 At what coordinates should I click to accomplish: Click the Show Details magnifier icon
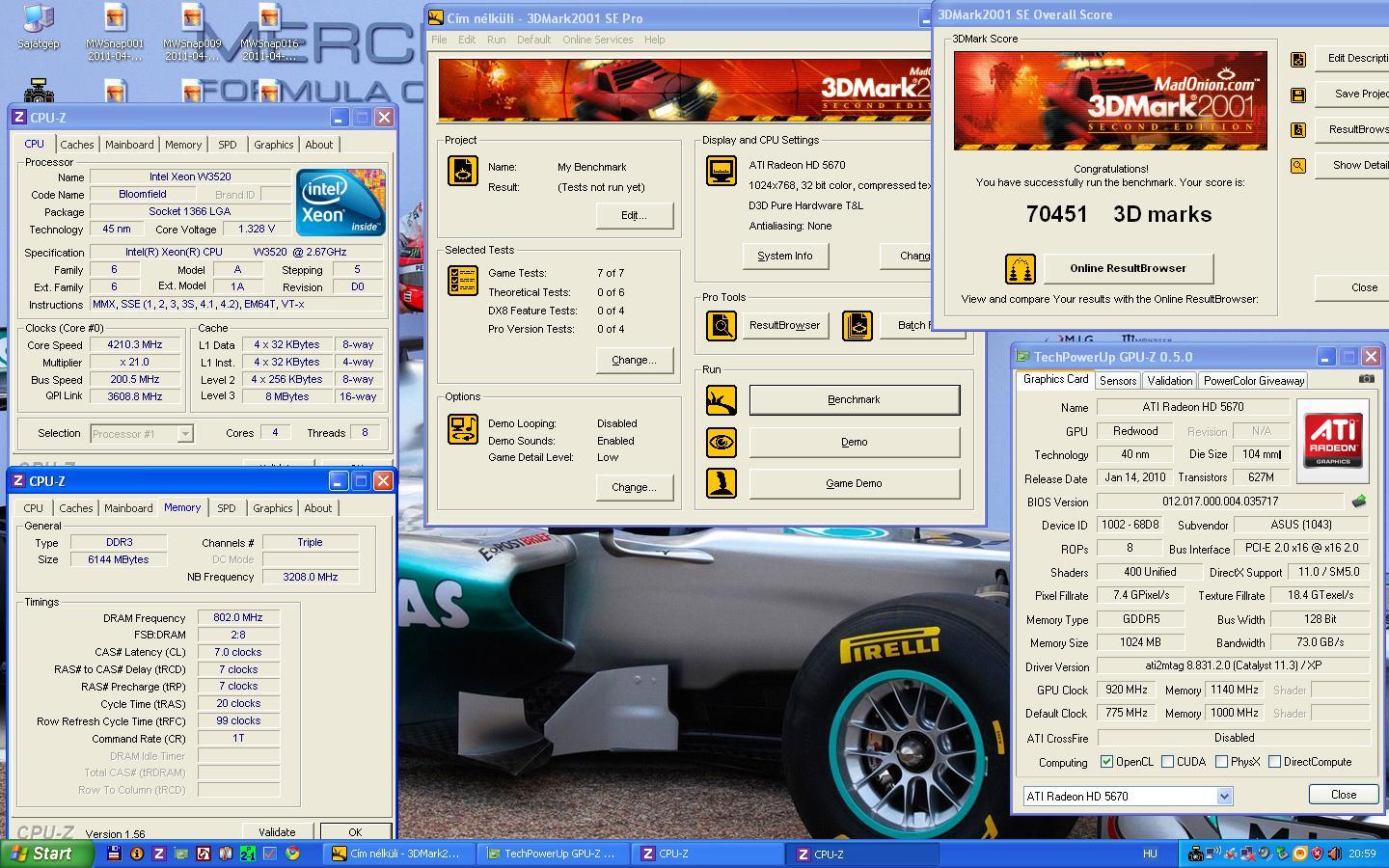pos(1298,165)
